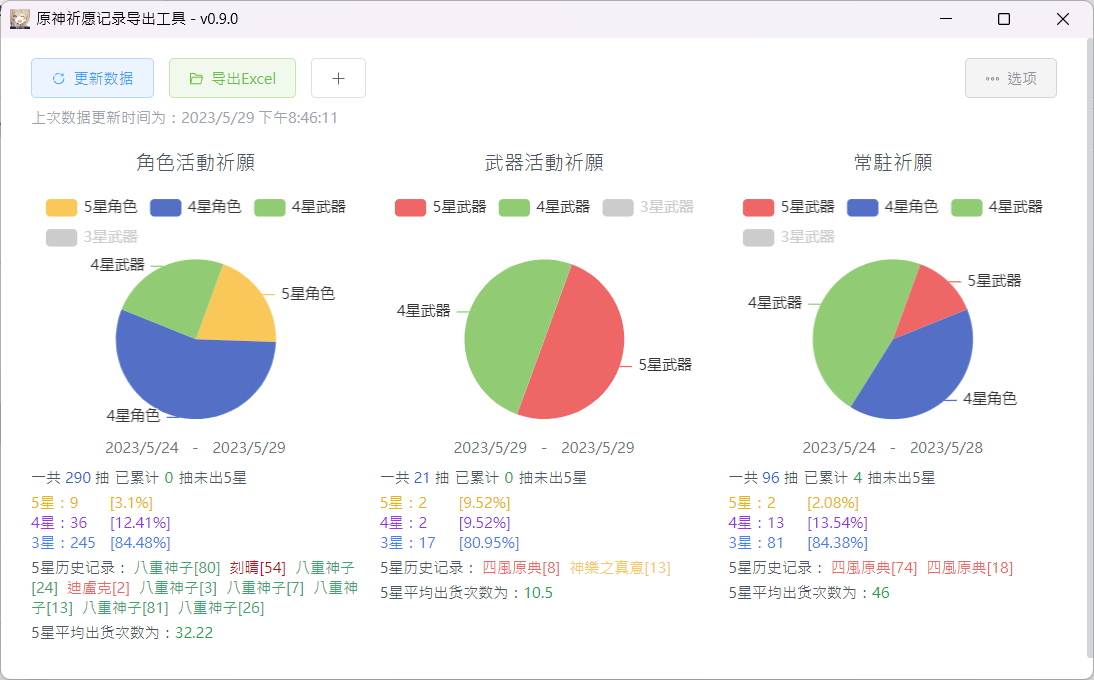Click 四風原典[74] history entry

pos(874,568)
